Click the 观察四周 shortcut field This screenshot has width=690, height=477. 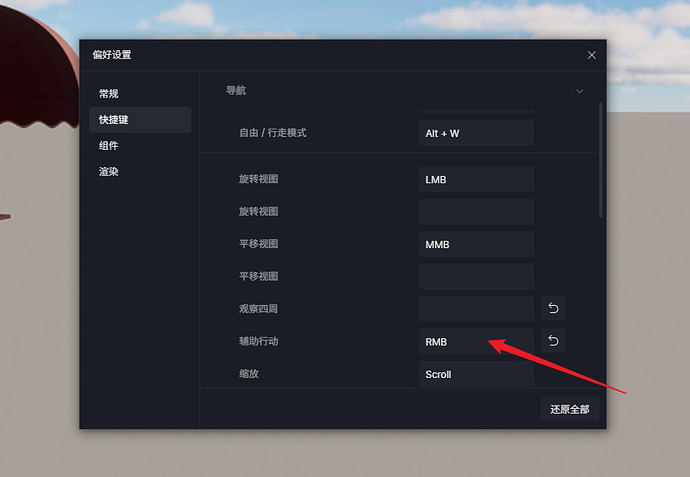tap(477, 309)
